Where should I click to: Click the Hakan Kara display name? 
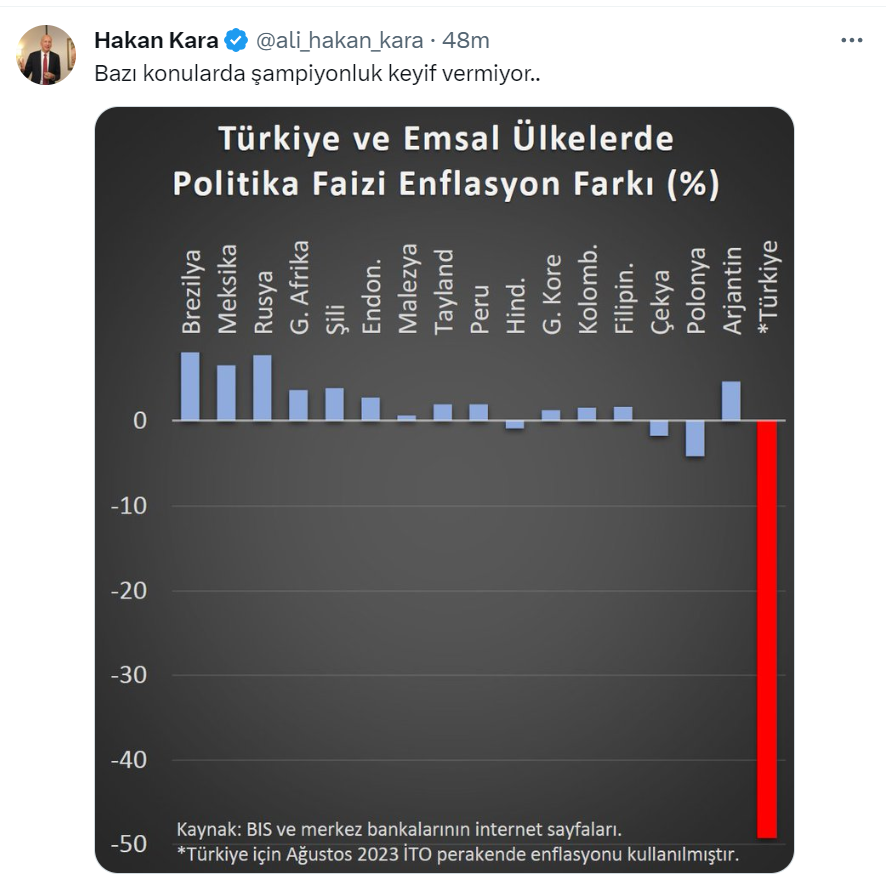click(156, 41)
